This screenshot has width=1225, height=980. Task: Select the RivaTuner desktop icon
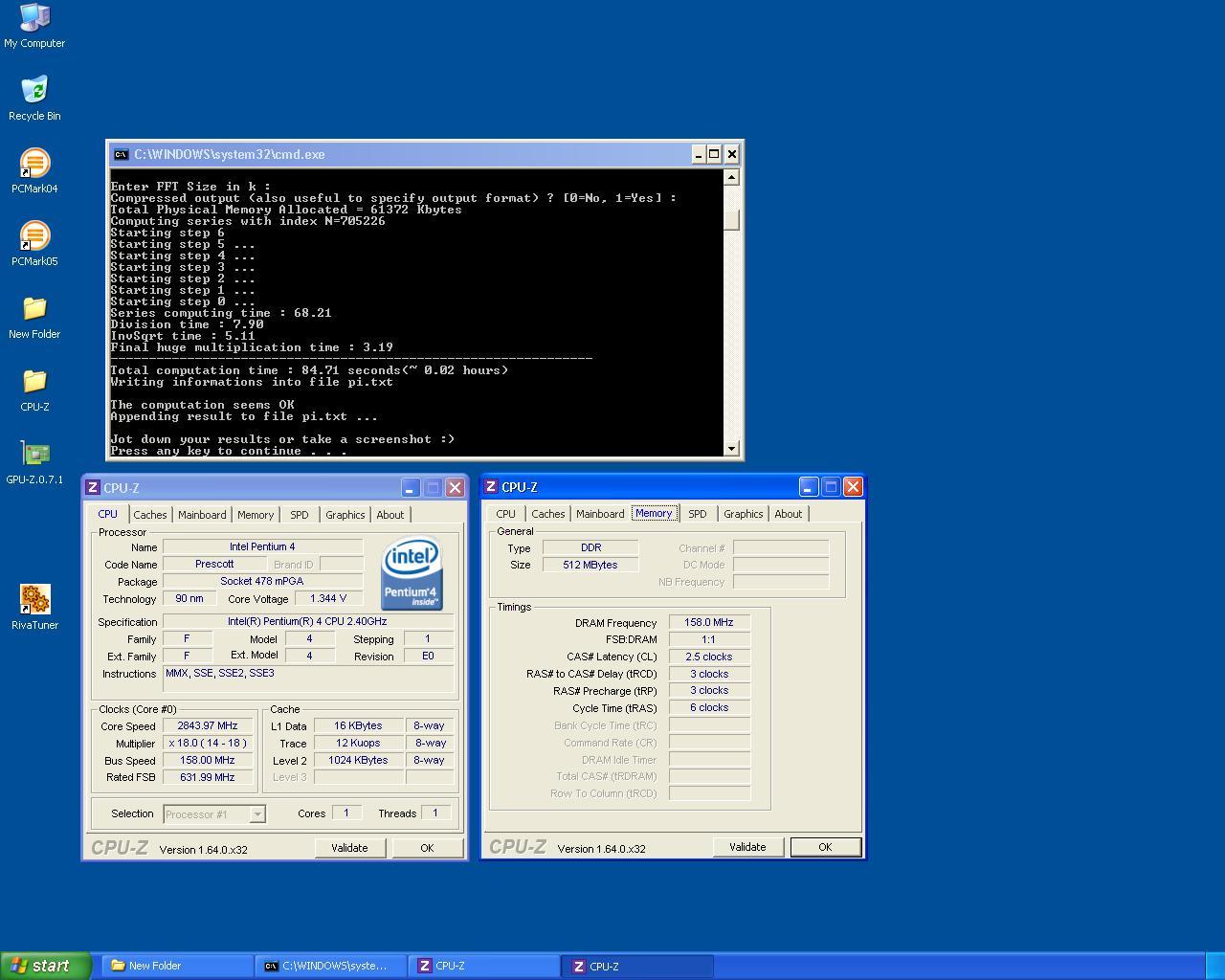34,609
